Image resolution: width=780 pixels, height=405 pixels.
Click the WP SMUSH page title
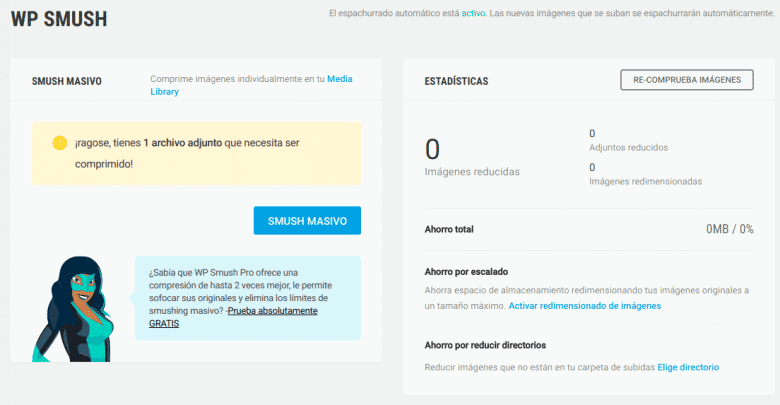point(59,19)
